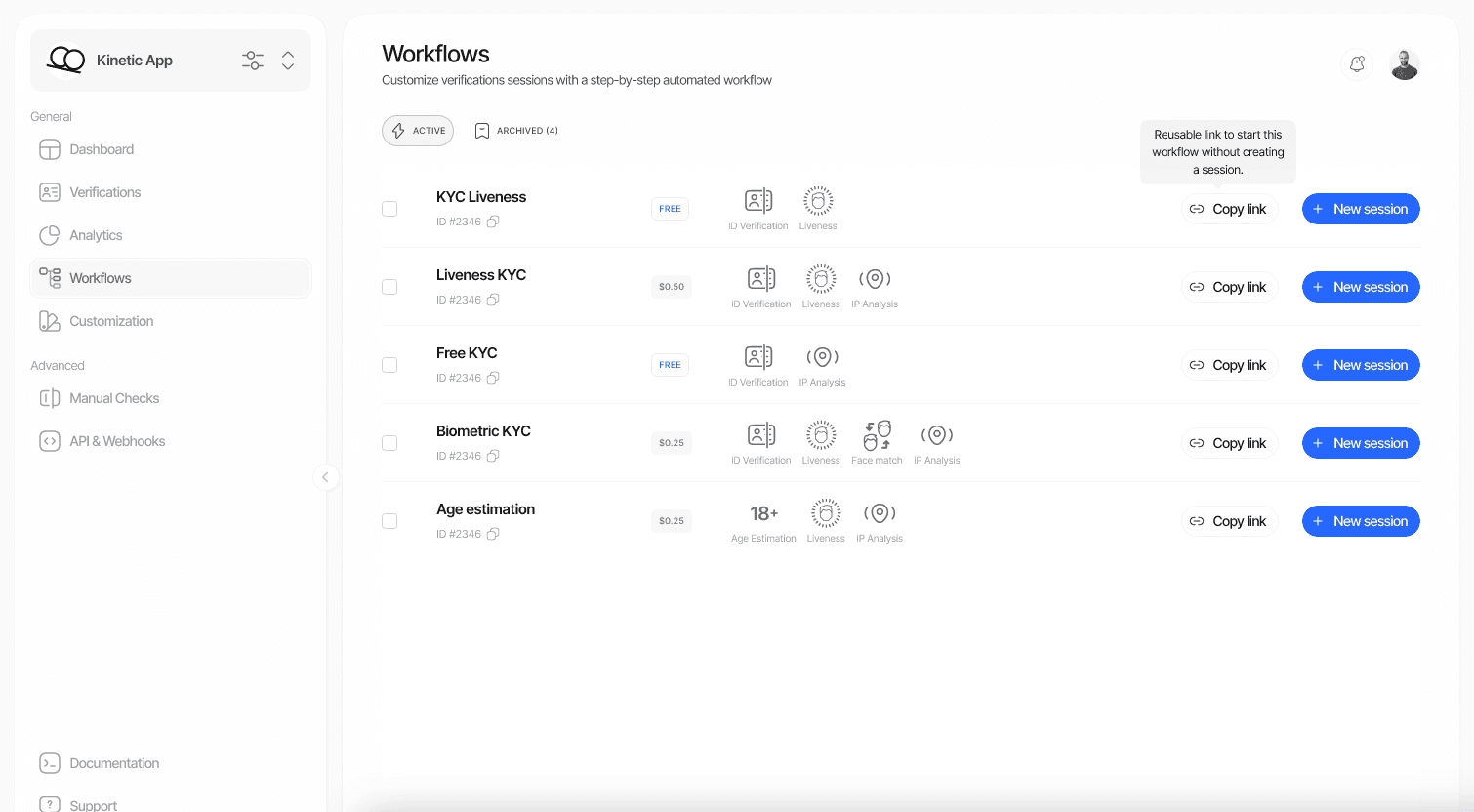Copy the ID of KYC Liveness workflow
This screenshot has height=812, width=1474.
(x=493, y=222)
